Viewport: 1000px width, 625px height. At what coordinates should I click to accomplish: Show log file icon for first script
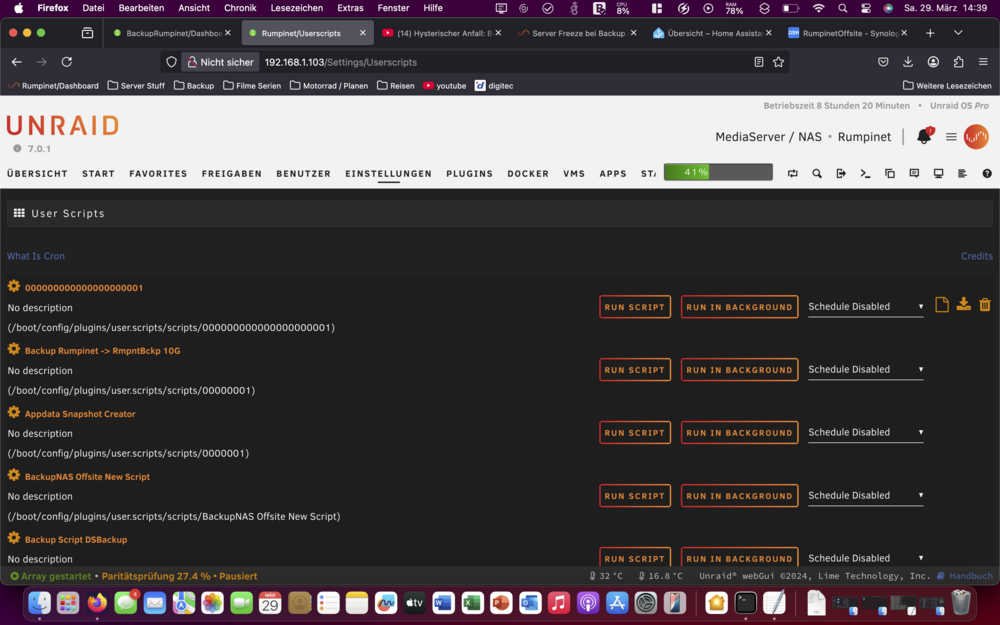[x=941, y=305]
